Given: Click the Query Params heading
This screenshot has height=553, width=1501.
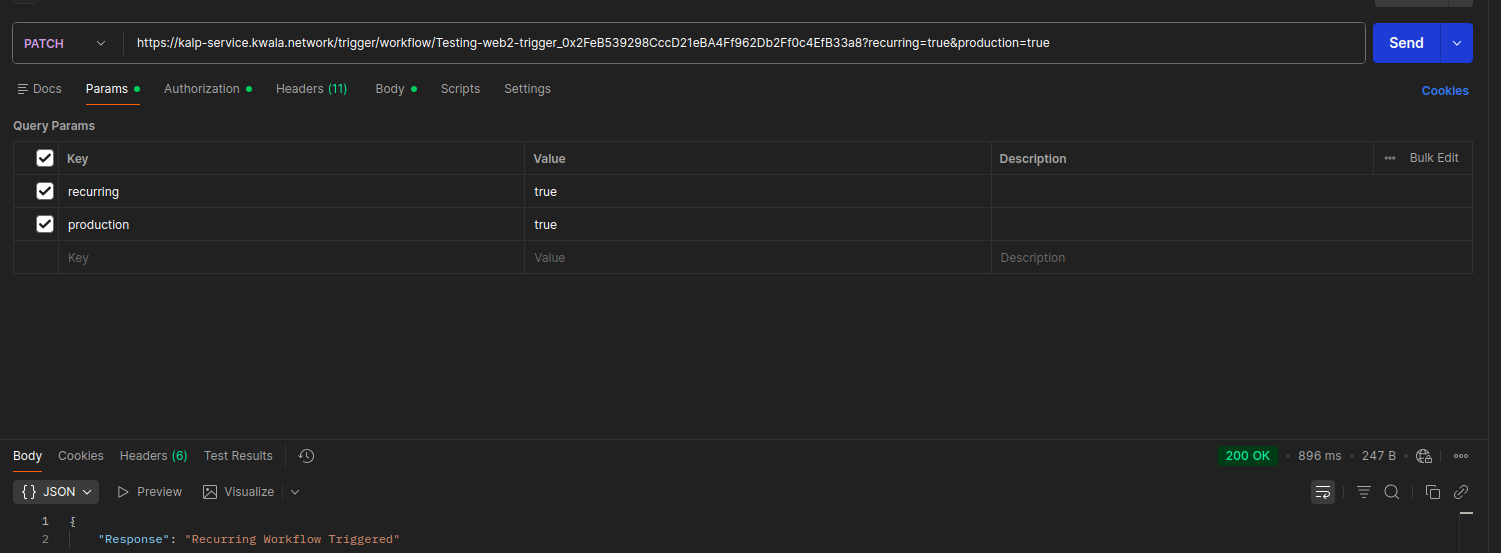Looking at the screenshot, I should pyautogui.click(x=54, y=126).
